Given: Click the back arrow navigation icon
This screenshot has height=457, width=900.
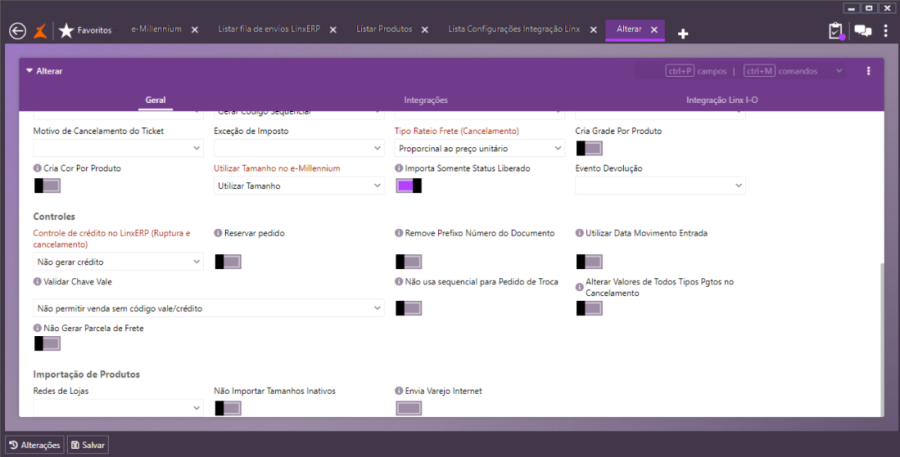Looking at the screenshot, I should 18,30.
